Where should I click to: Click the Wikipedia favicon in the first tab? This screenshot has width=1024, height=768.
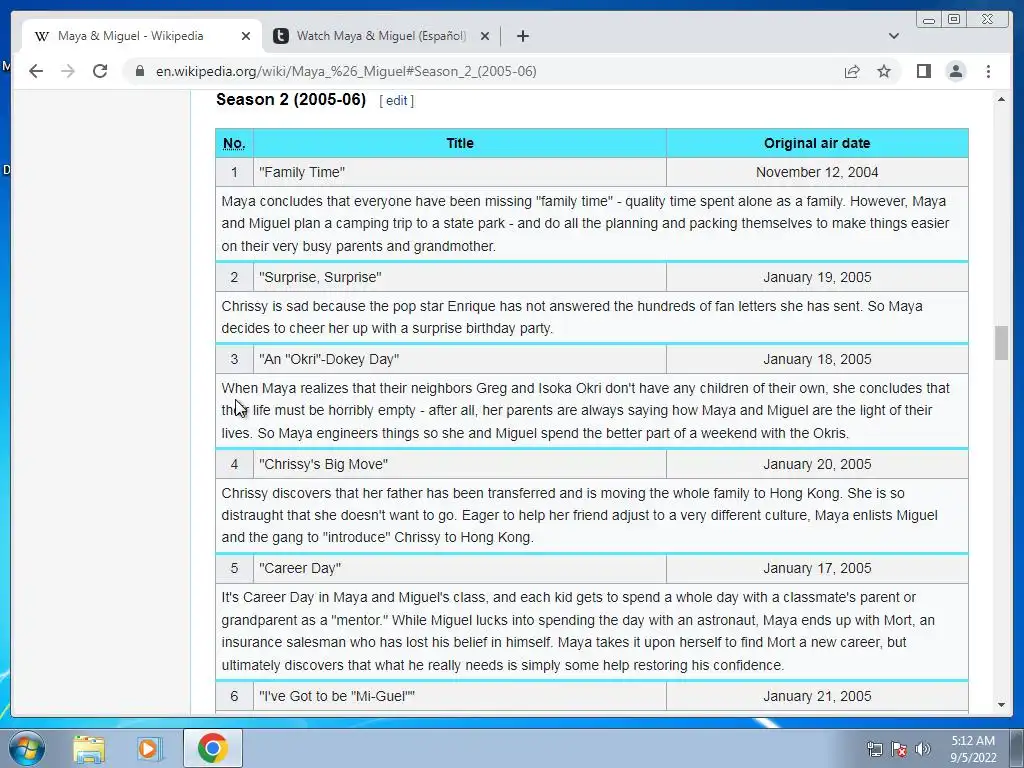(42, 36)
